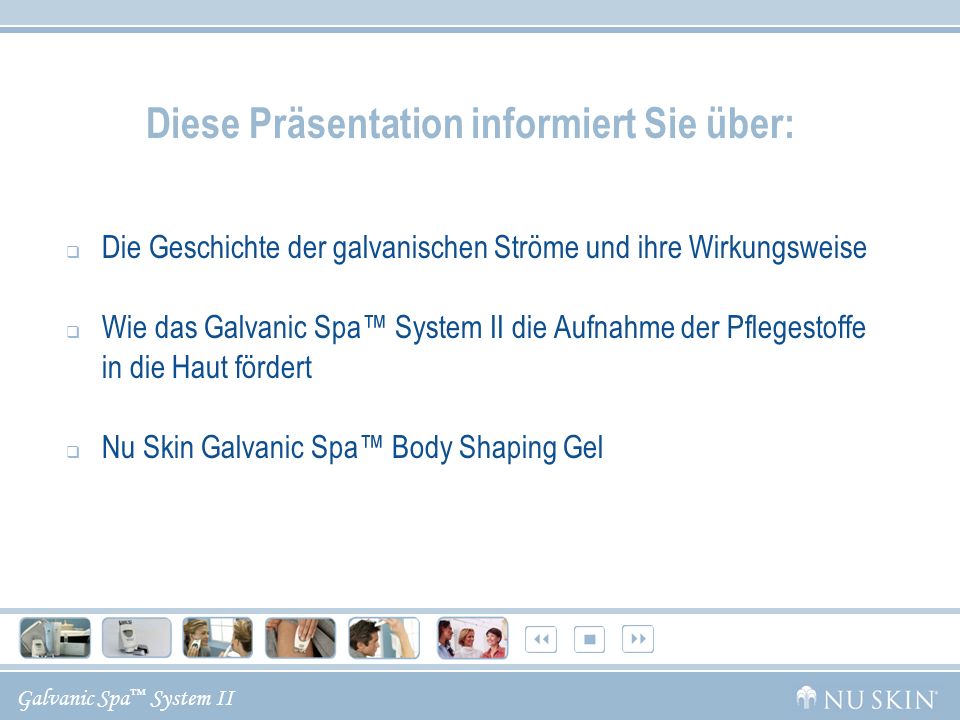
Task: Click the NU SKIN logo
Action: point(866,699)
